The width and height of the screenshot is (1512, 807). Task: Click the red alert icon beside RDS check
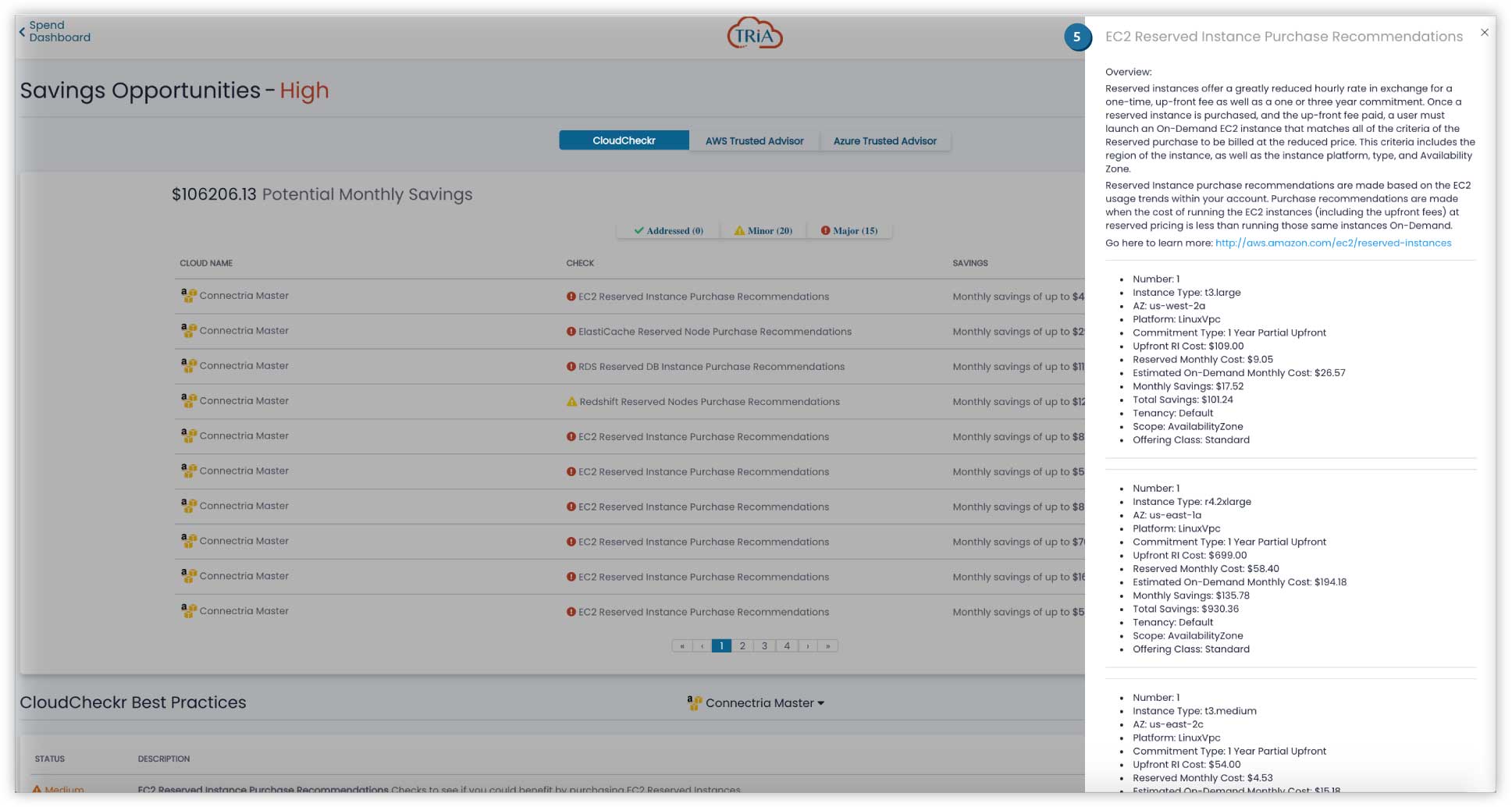pyautogui.click(x=571, y=367)
